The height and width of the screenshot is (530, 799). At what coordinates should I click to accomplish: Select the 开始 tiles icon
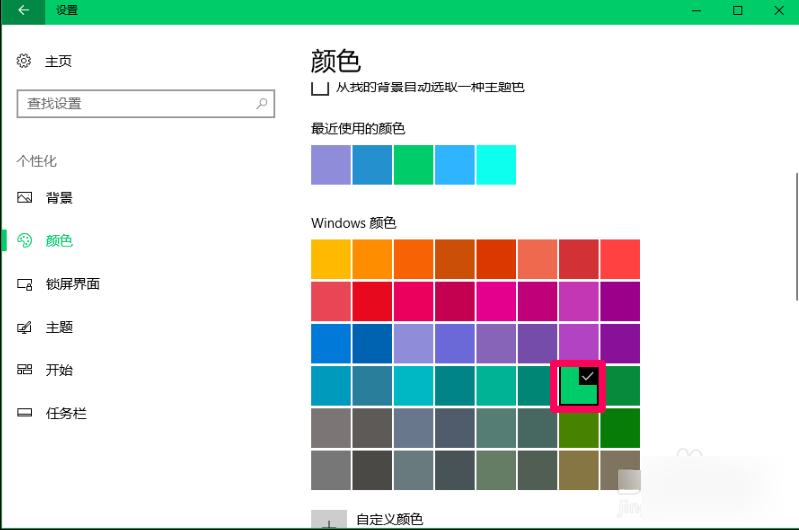(24, 369)
